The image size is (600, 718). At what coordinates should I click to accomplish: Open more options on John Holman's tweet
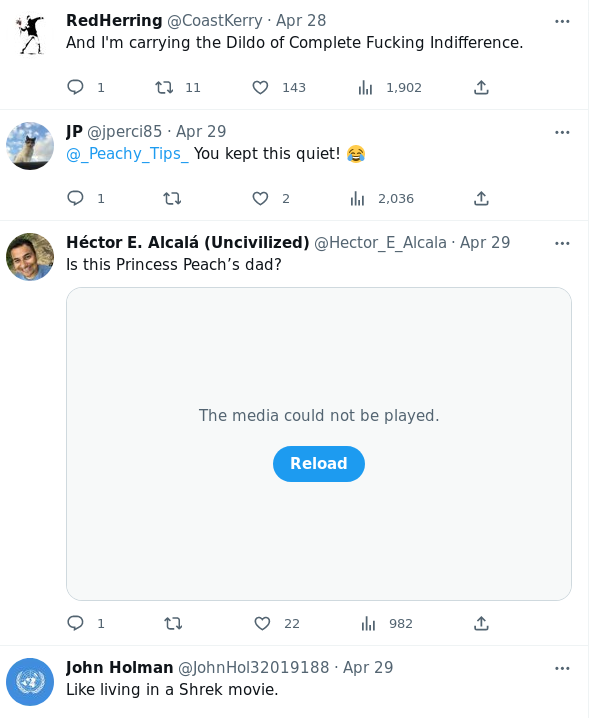562,668
